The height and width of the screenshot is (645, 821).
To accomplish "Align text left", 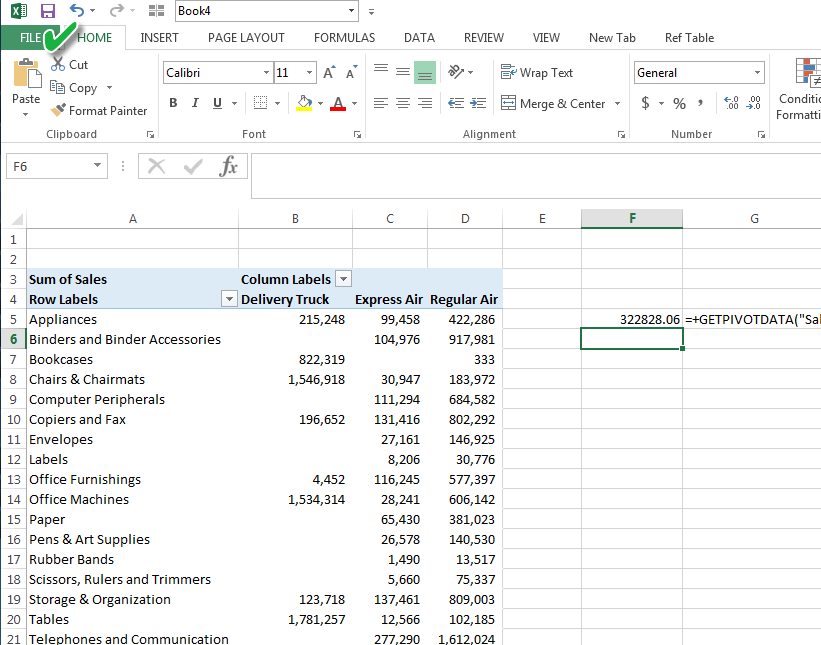I will coord(381,103).
